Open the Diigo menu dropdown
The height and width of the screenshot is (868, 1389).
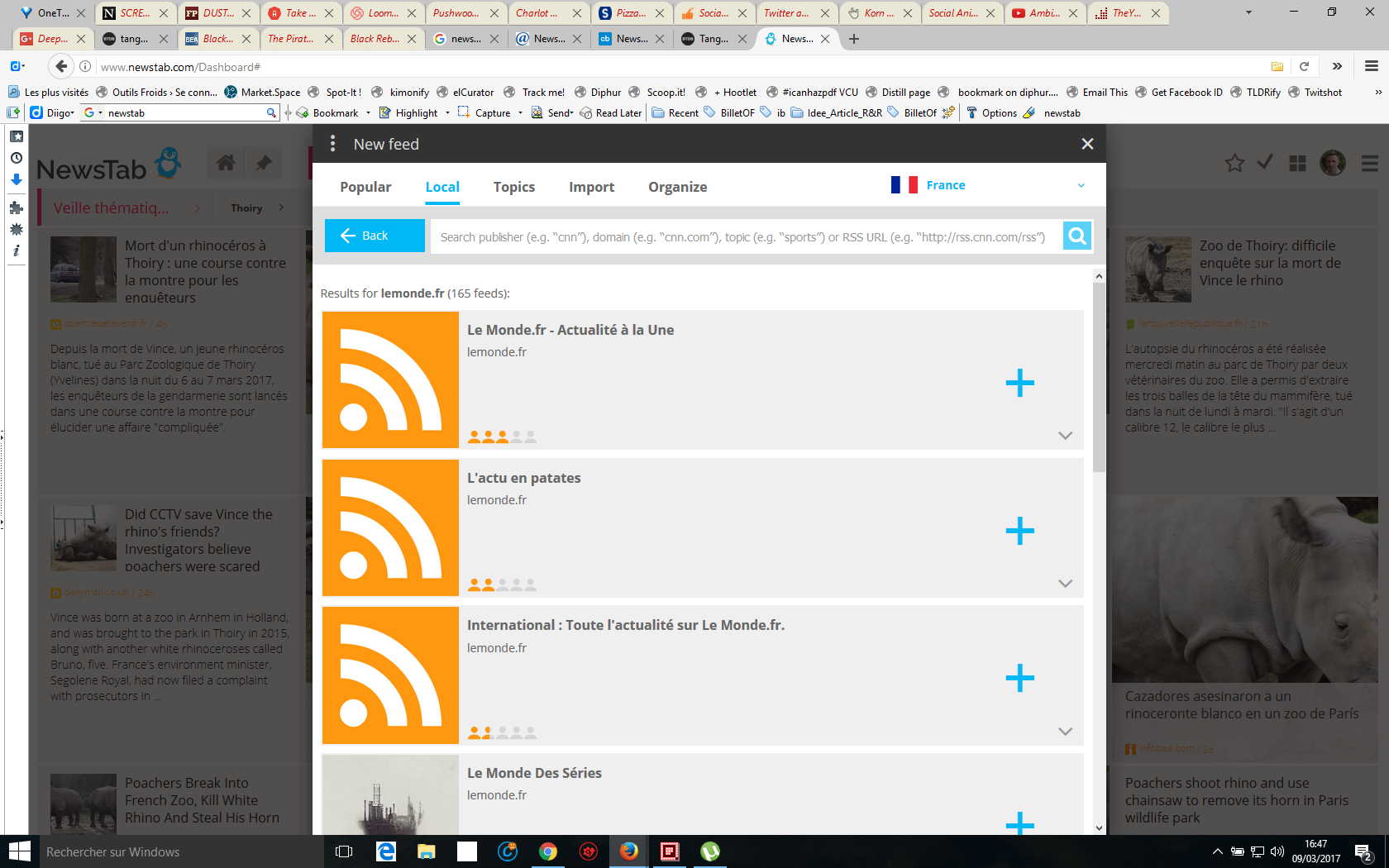(52, 112)
